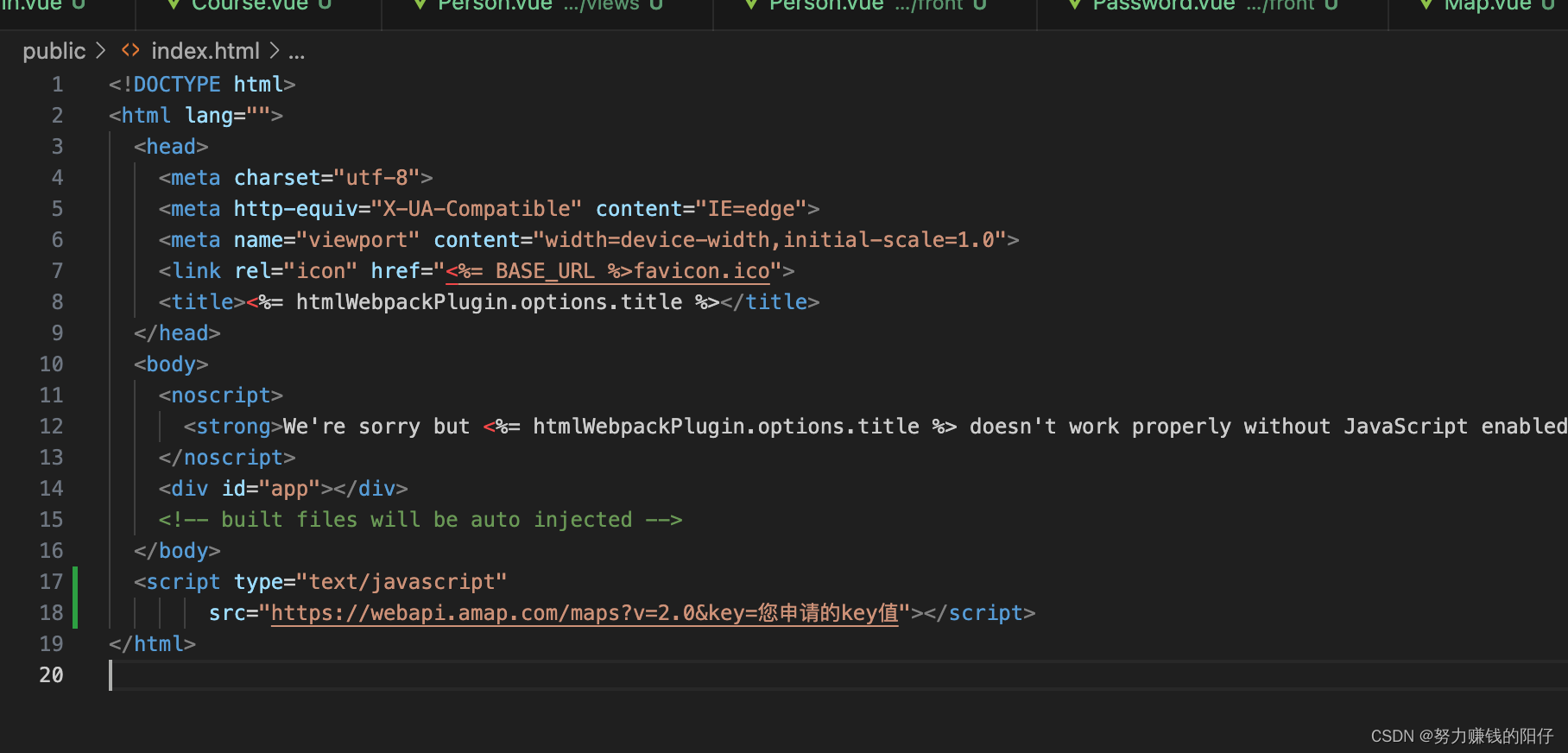
Task: Click the meta charset utf-8 line
Action: [x=295, y=178]
